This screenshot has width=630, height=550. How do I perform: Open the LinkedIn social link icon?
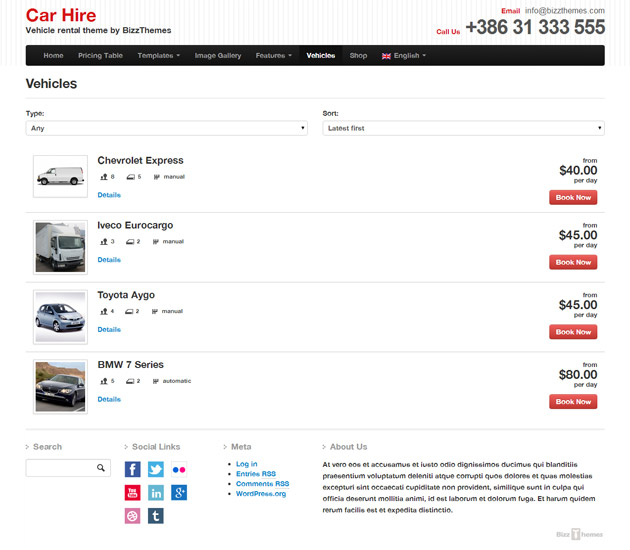click(x=156, y=493)
